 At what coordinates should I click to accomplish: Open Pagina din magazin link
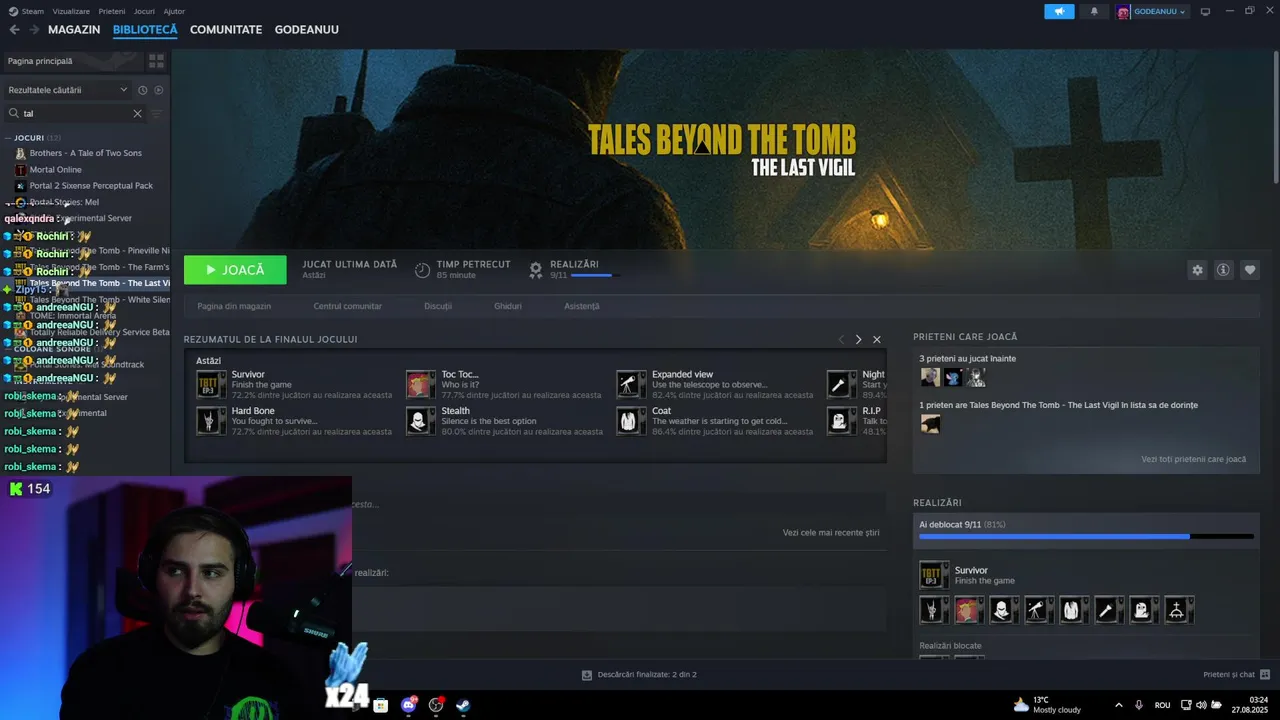(234, 306)
